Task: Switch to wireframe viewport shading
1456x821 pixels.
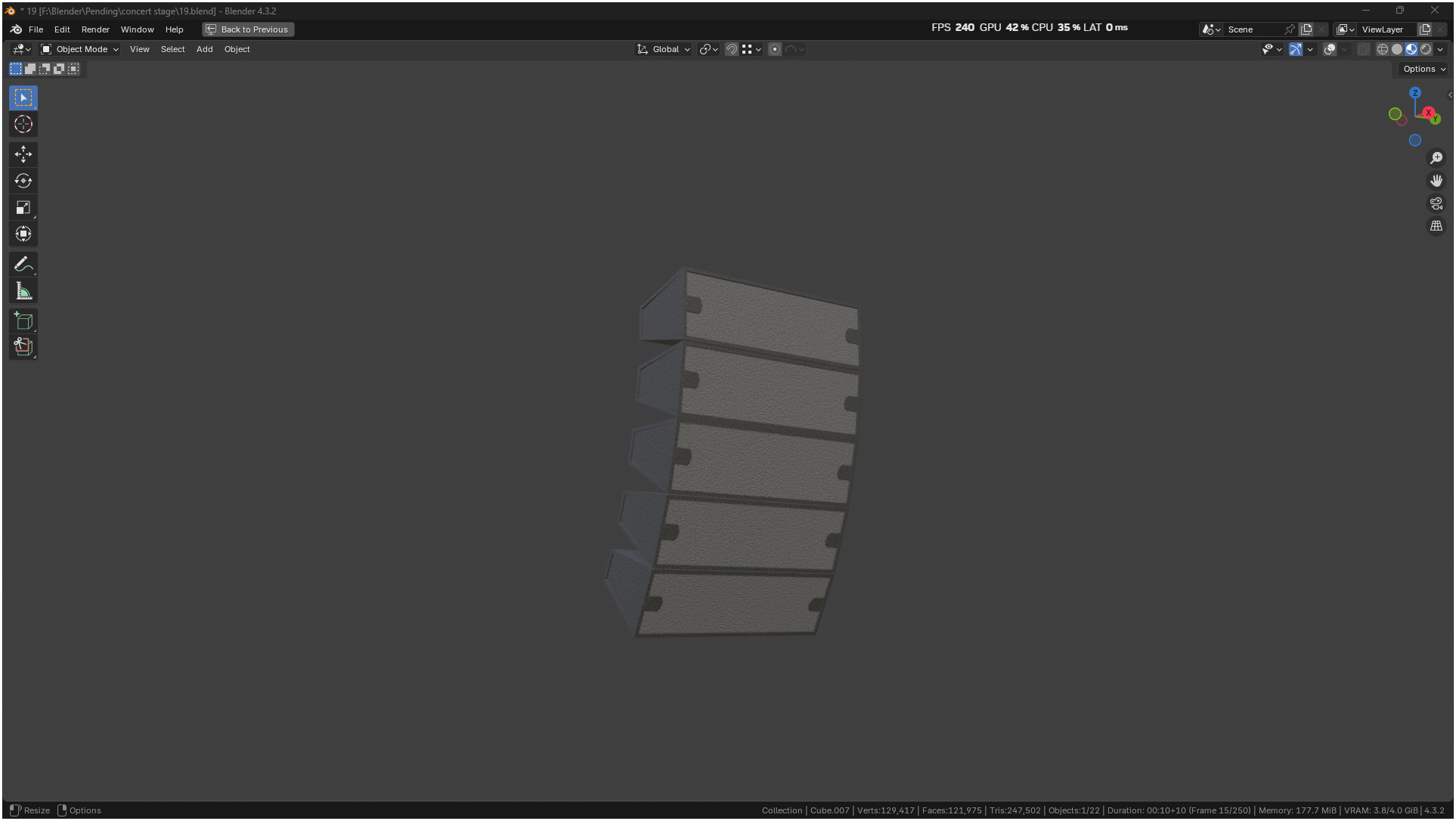Action: tap(1382, 49)
